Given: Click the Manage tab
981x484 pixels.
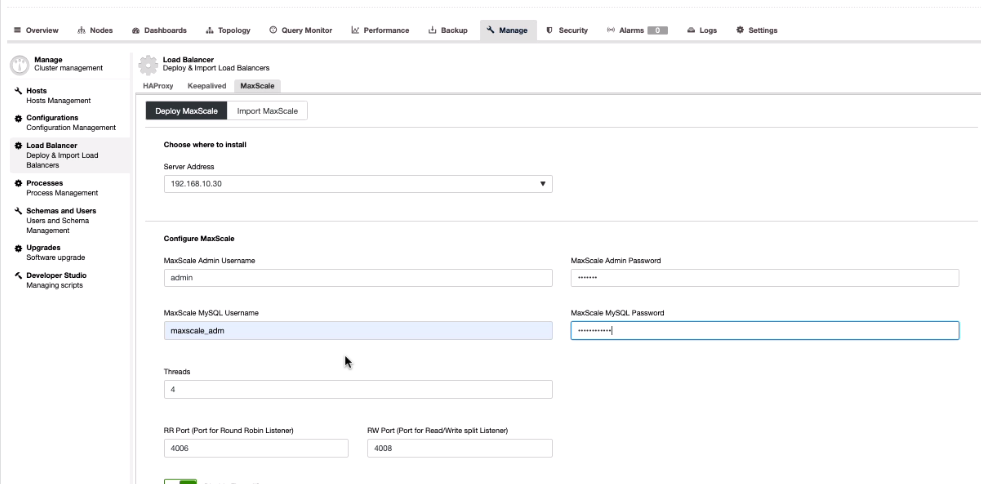Looking at the screenshot, I should [507, 30].
